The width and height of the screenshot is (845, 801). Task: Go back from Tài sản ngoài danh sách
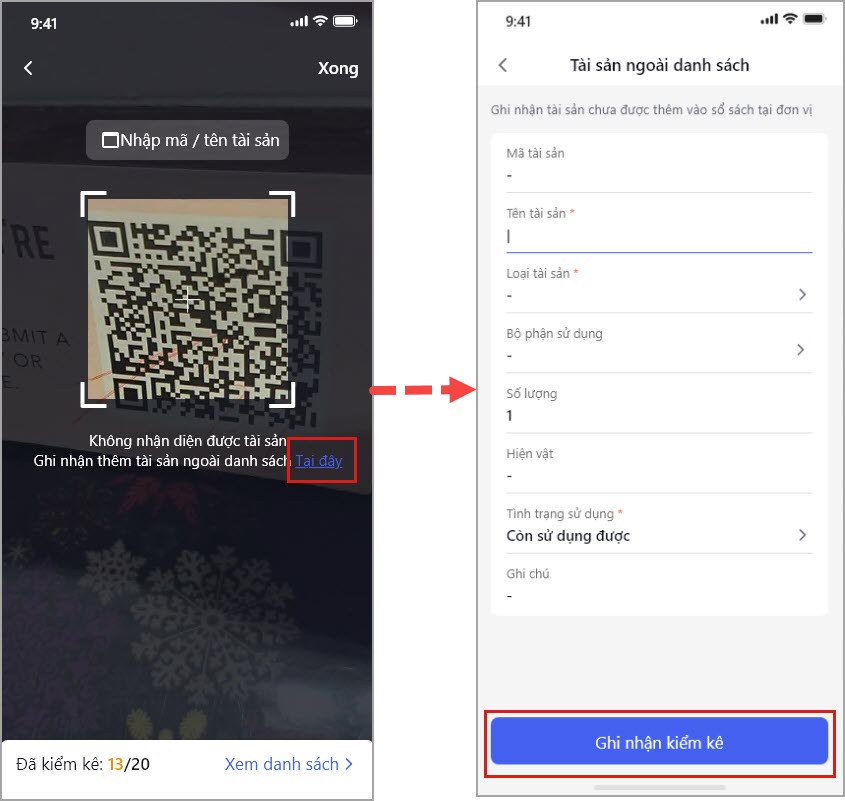click(x=503, y=65)
